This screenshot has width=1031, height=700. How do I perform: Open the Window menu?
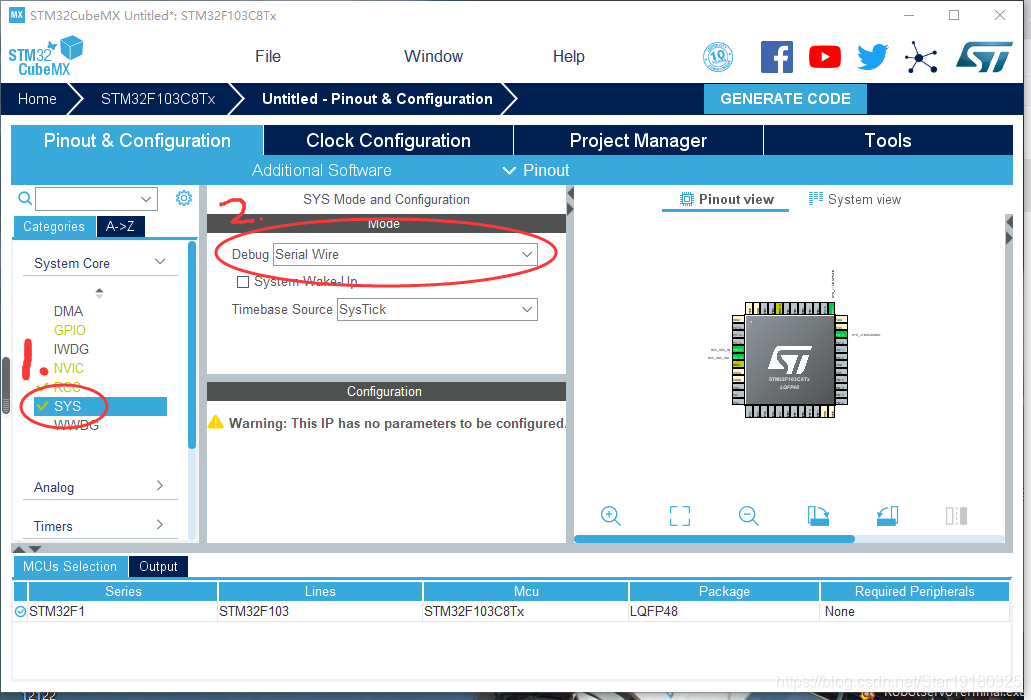[x=433, y=57]
